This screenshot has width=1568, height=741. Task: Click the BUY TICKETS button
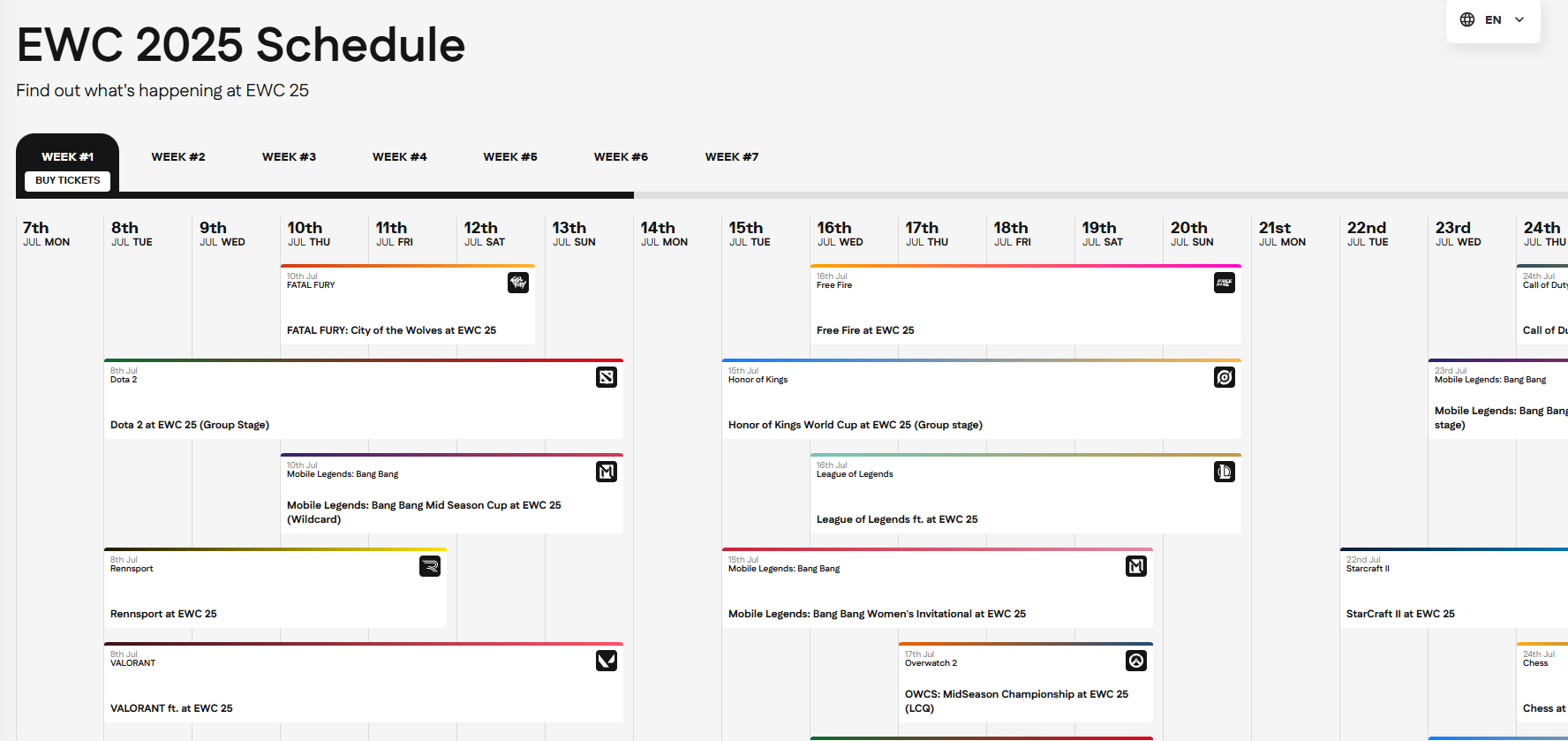coord(68,180)
